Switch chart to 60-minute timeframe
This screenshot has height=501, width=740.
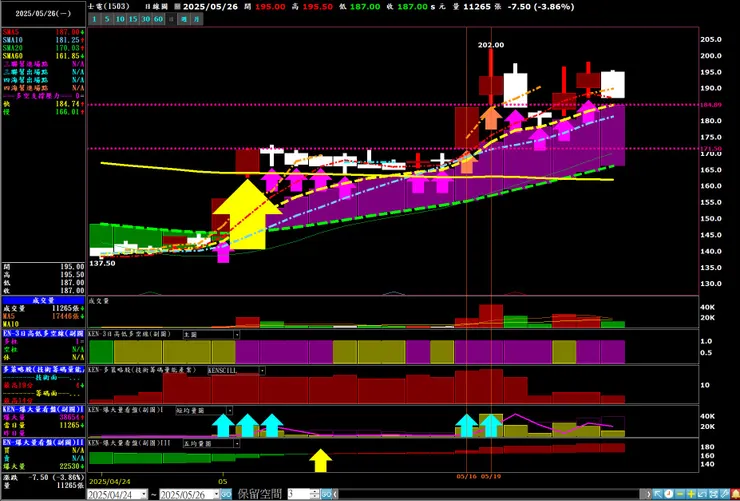pyautogui.click(x=159, y=19)
